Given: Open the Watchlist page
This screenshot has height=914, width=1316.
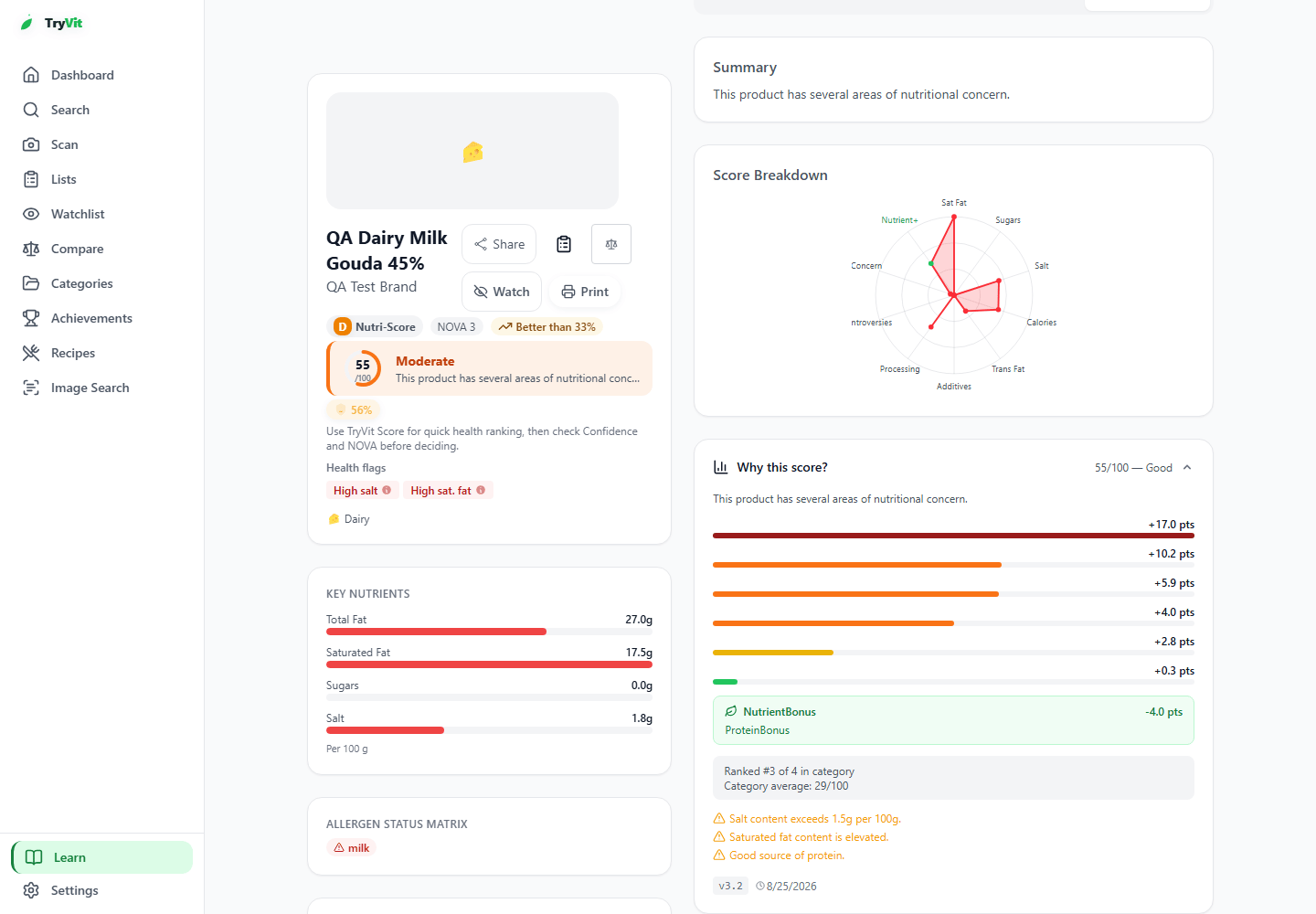Looking at the screenshot, I should [102, 214].
